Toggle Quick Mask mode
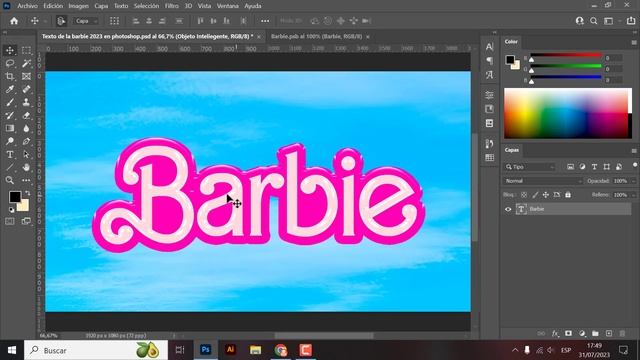Viewport: 640px width, 360px height. click(x=10, y=221)
